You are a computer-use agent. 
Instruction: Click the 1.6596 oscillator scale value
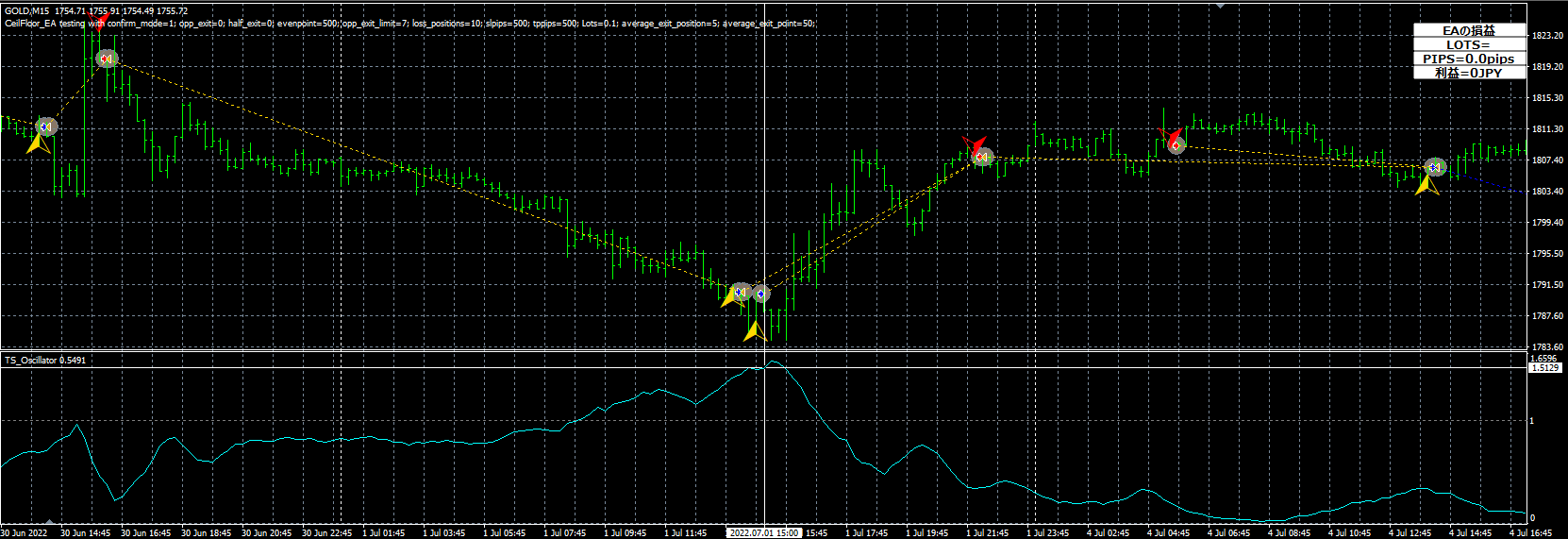click(1543, 359)
